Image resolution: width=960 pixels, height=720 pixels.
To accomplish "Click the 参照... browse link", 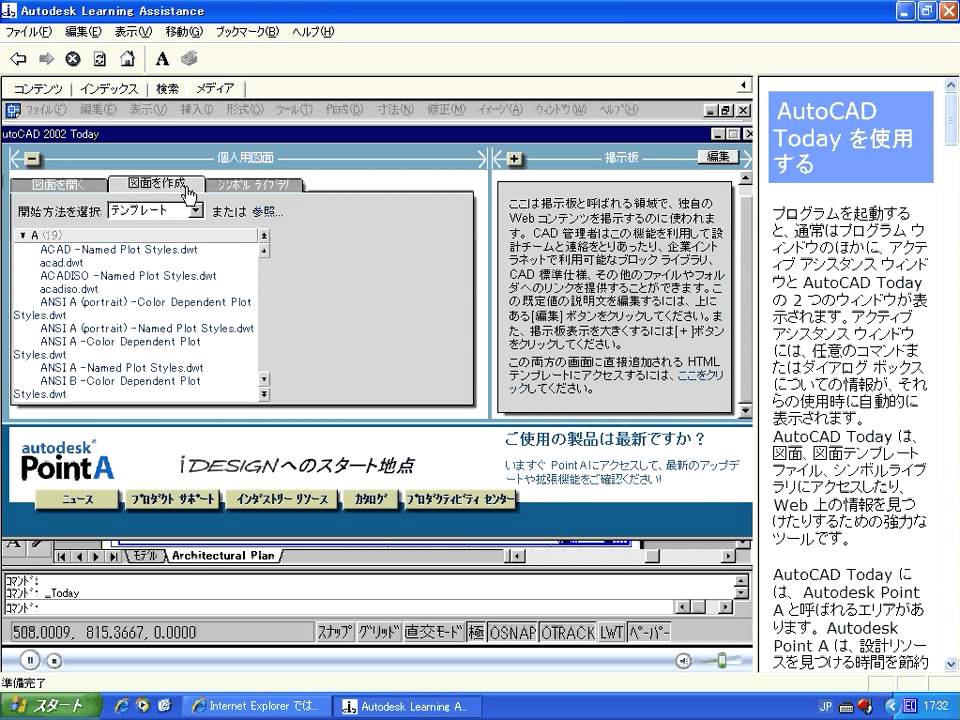I will (268, 212).
